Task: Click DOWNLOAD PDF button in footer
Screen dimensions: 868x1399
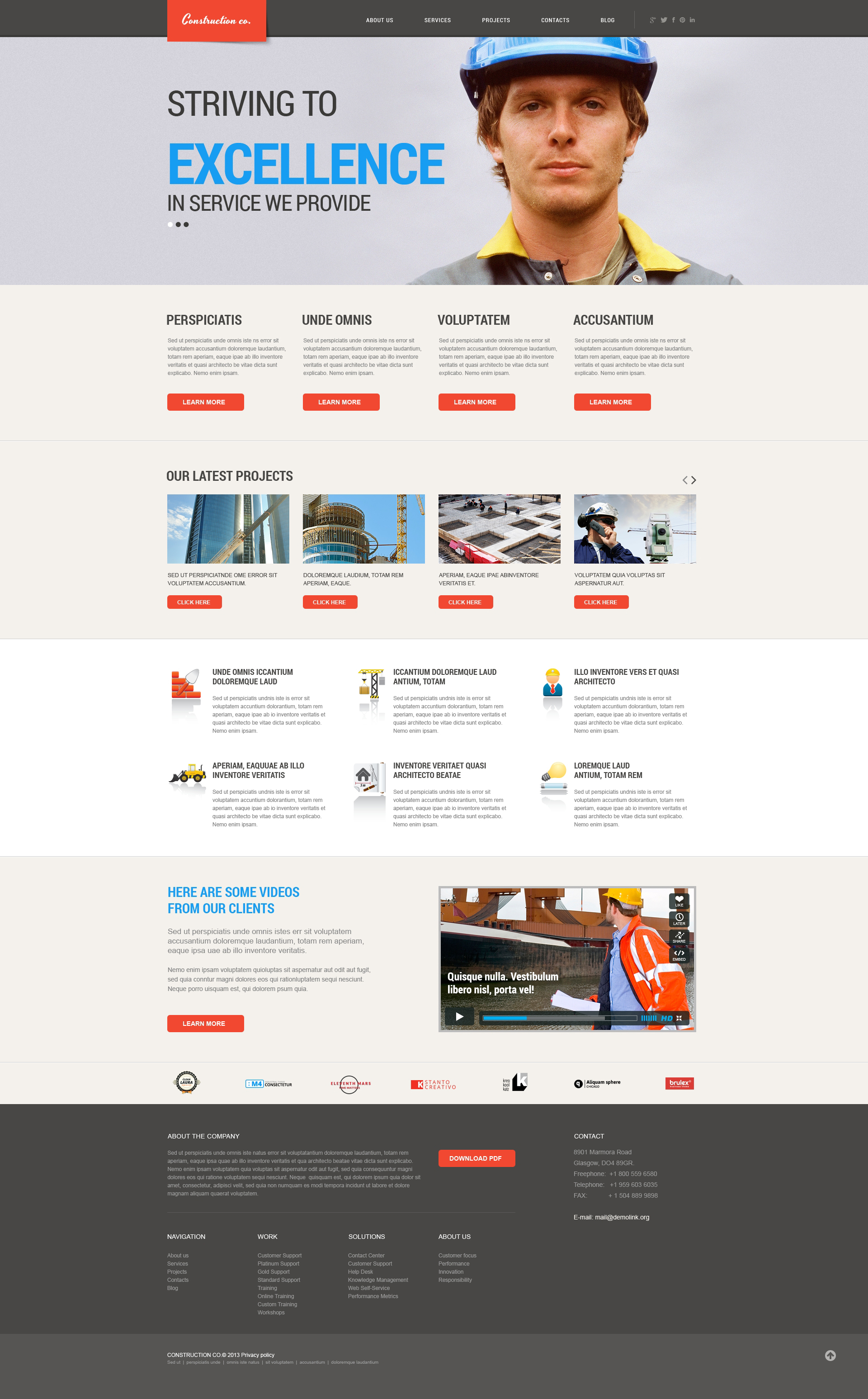Action: click(x=476, y=1155)
